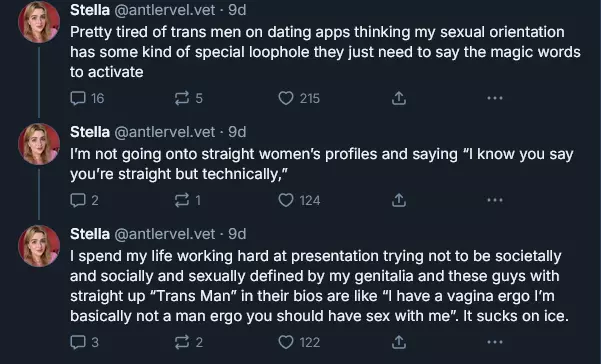Viewport: 601px width, 364px height.
Task: Open @antlervel.vet handle on the second post
Action: 165,132
